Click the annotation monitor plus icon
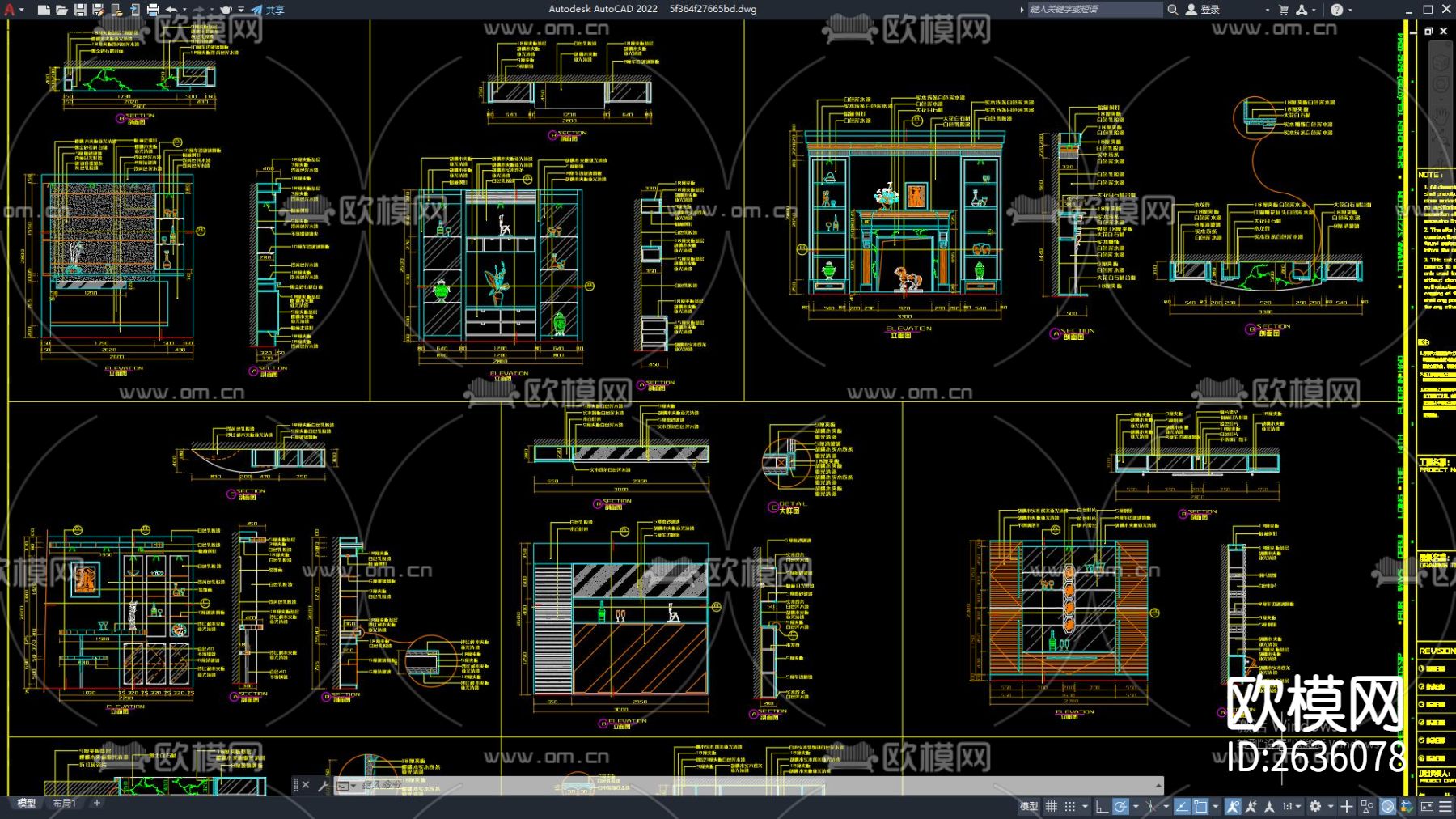 tap(1347, 806)
